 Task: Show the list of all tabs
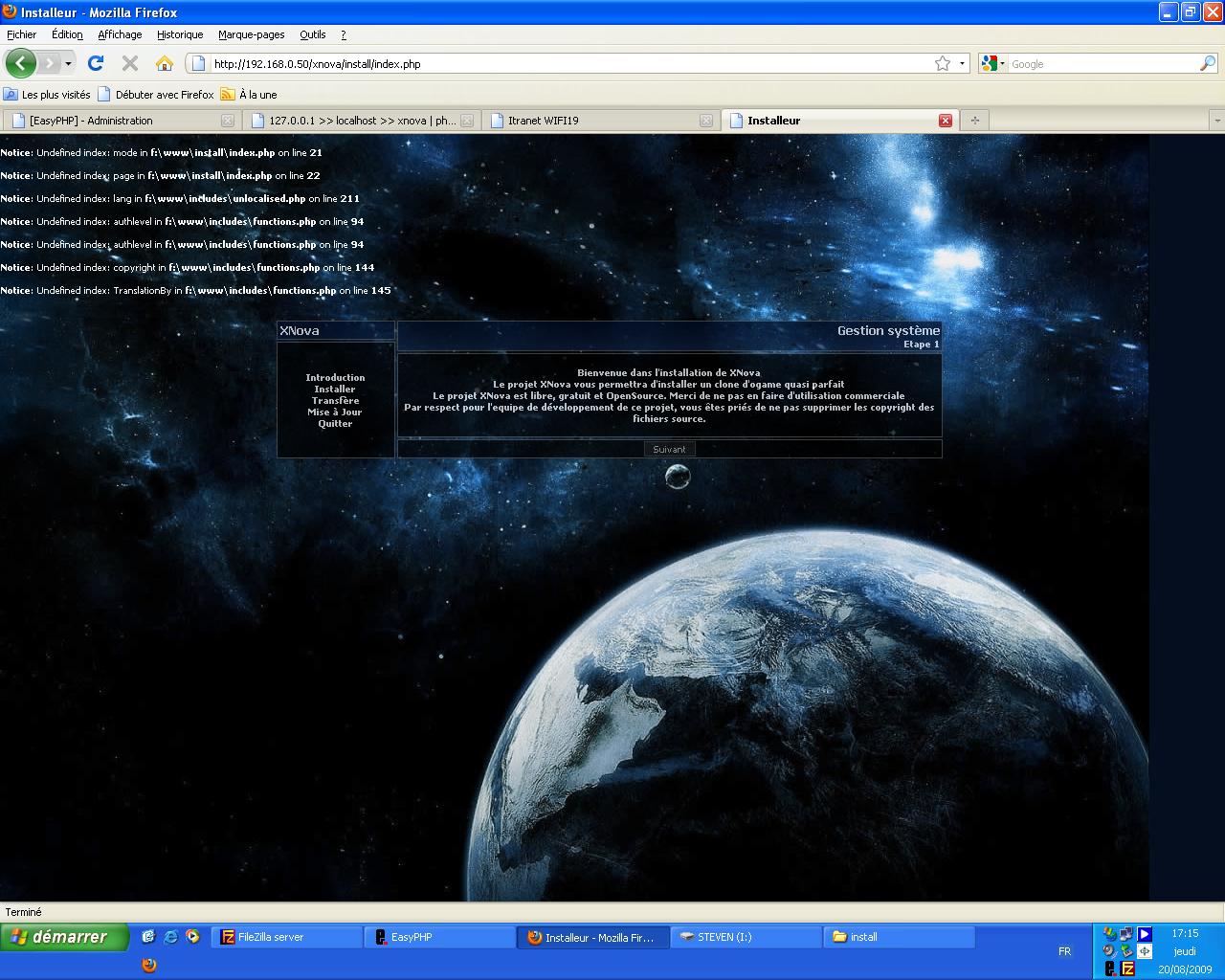[1216, 121]
